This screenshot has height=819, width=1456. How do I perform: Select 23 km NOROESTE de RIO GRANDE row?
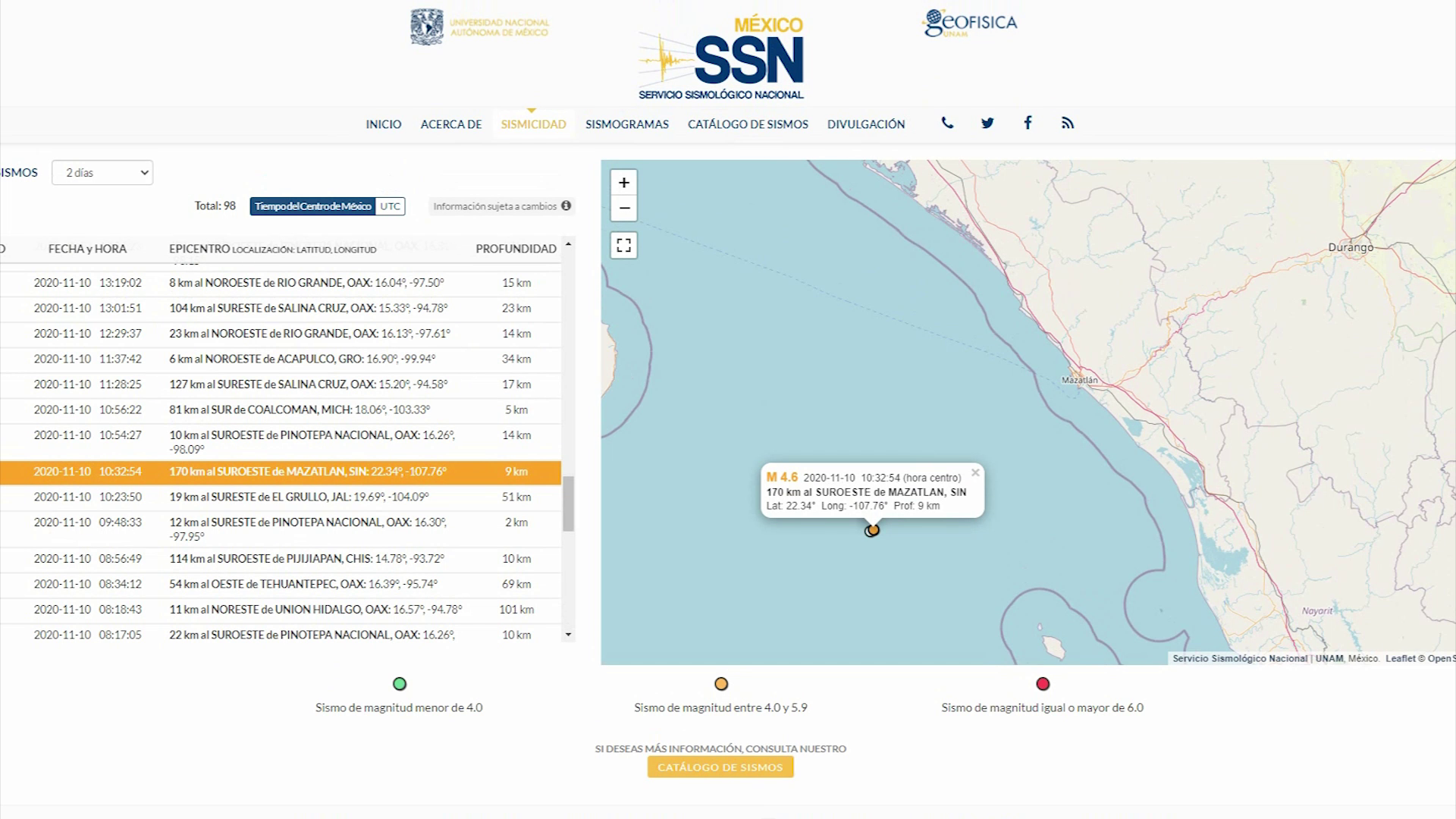tap(281, 334)
